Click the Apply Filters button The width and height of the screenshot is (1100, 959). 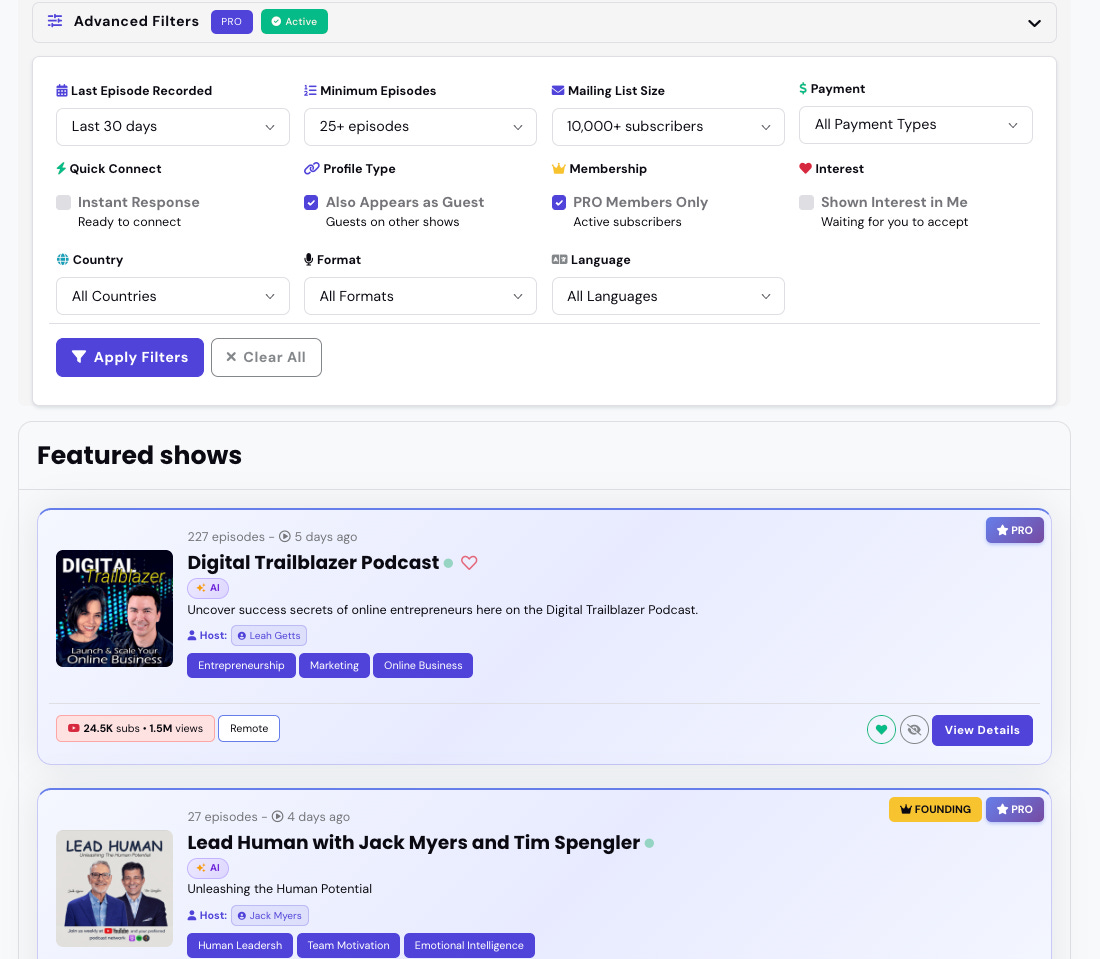click(x=130, y=358)
